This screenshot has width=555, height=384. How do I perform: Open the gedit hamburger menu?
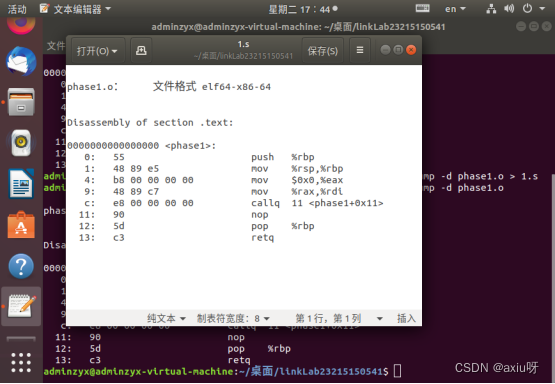(x=360, y=51)
